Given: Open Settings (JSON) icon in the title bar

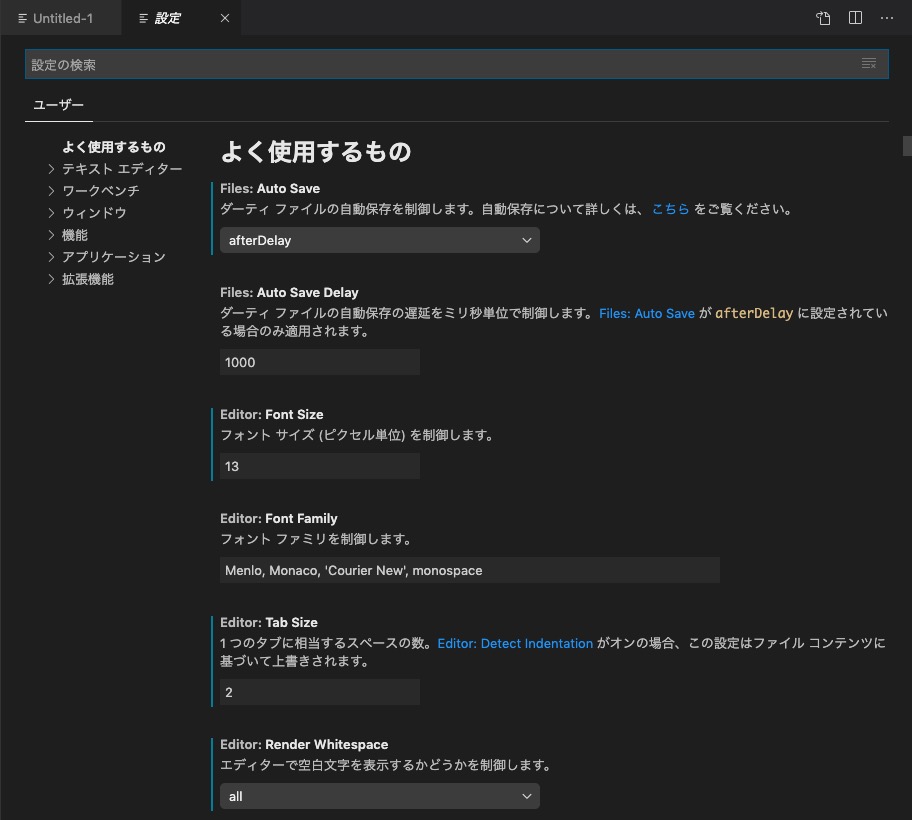Looking at the screenshot, I should (x=823, y=18).
